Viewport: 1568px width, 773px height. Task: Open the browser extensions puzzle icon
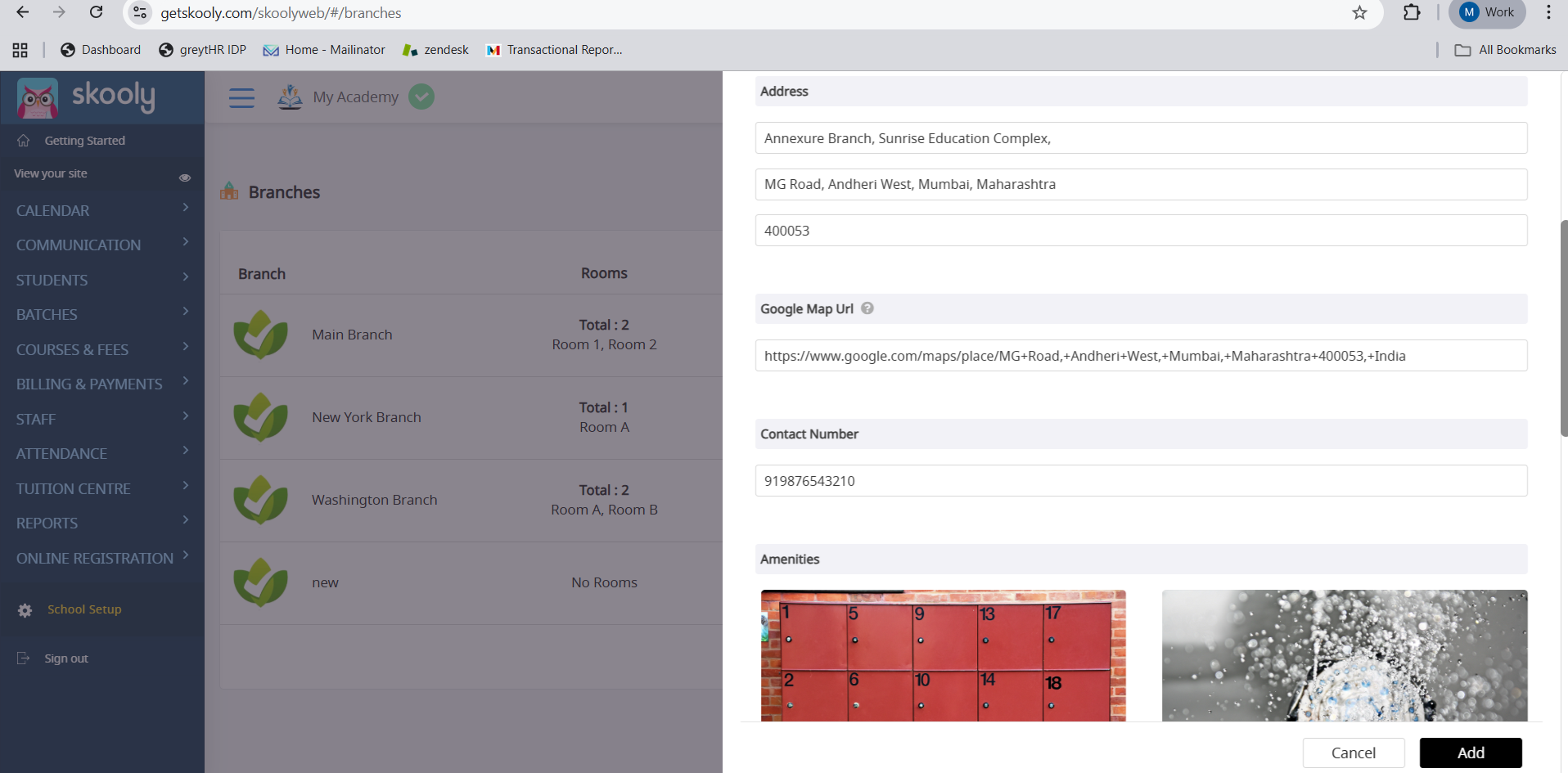pos(1412,12)
